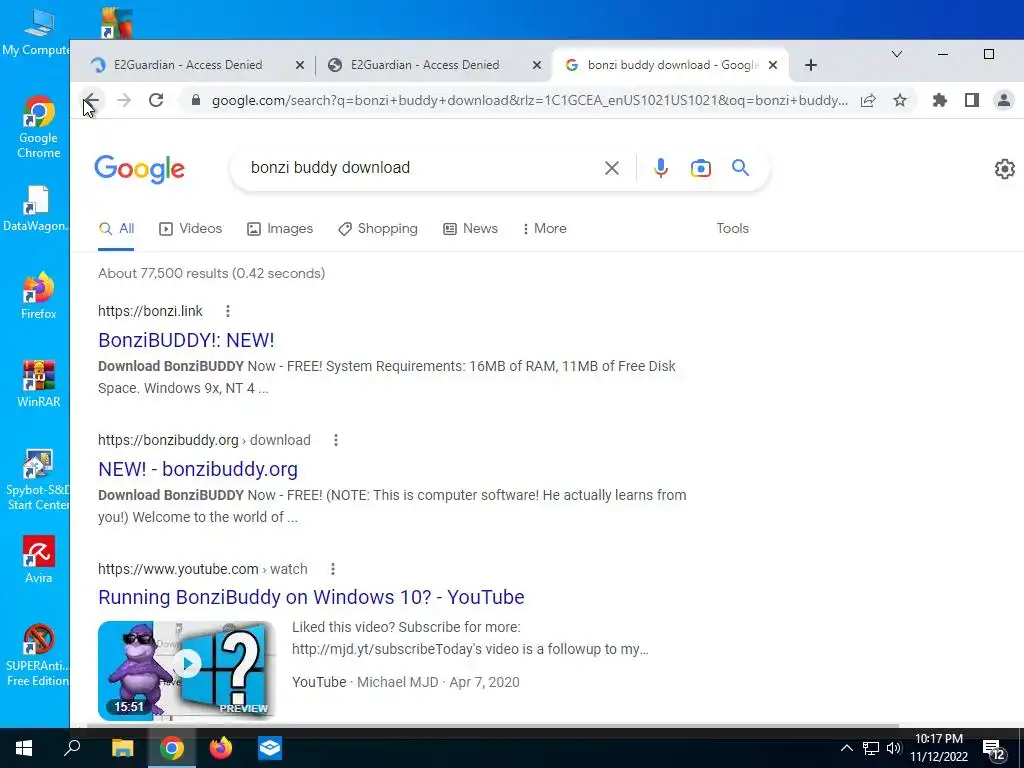Switch to Videos results tab
Viewport: 1024px width, 768px height.
(191, 229)
